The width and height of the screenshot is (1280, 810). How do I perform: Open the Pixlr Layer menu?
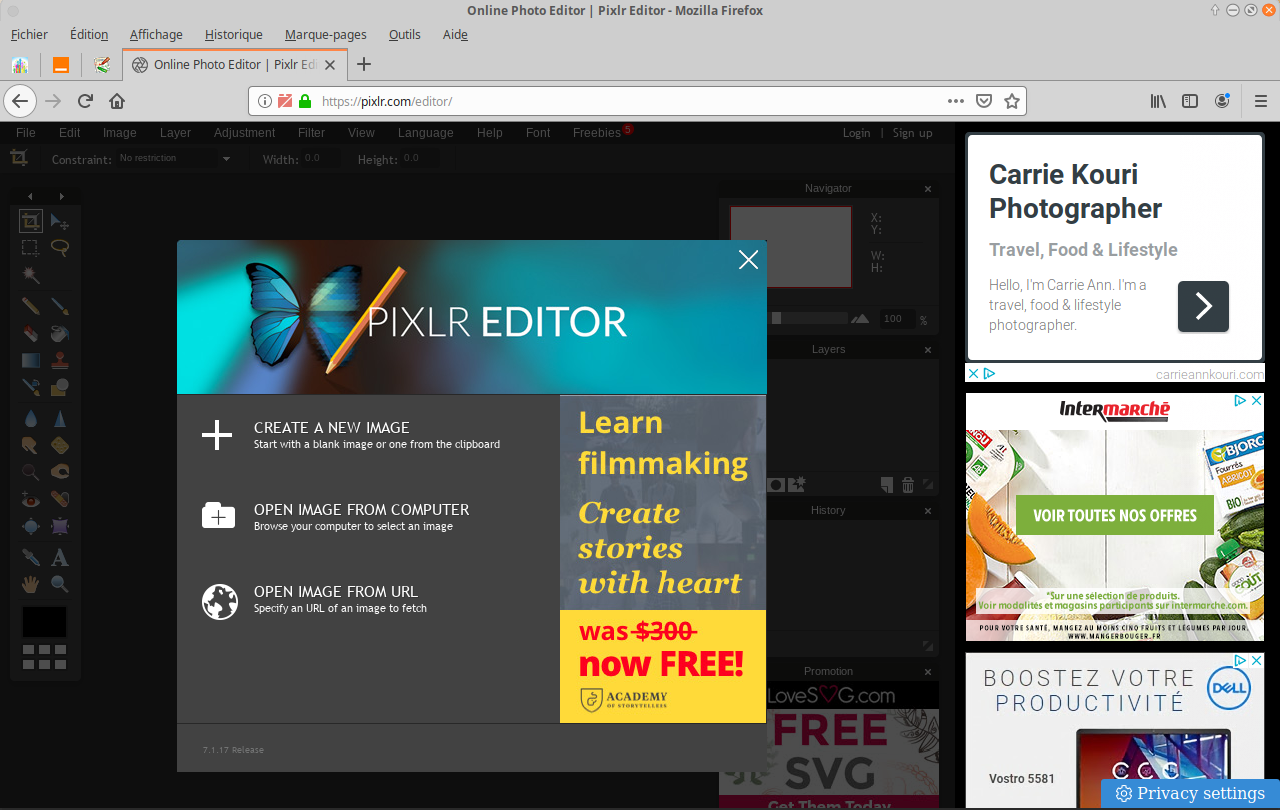pyautogui.click(x=175, y=132)
